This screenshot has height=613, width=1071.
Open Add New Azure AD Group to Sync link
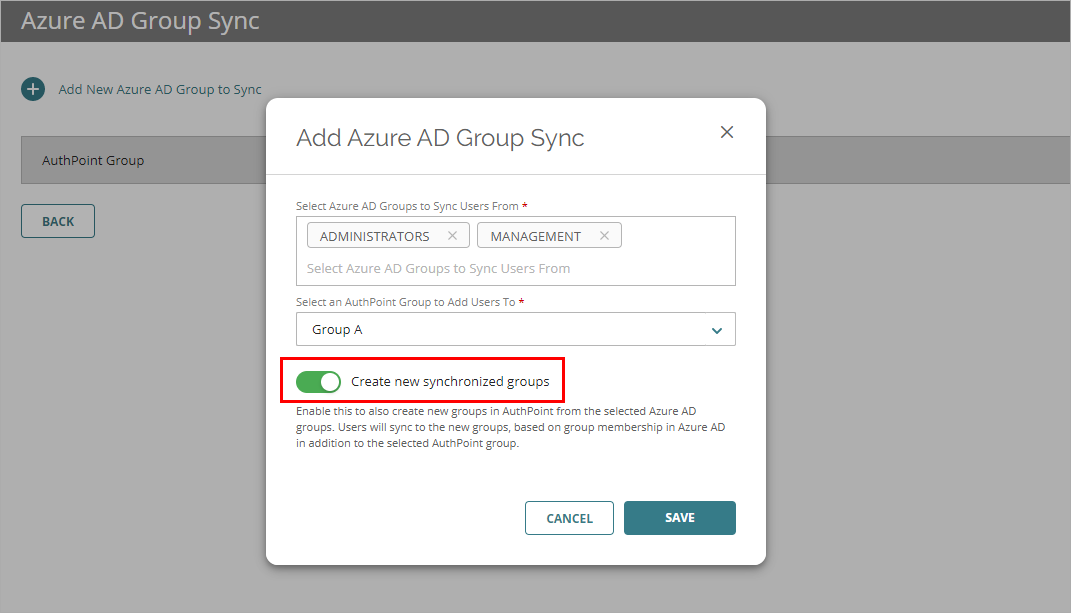(x=160, y=89)
